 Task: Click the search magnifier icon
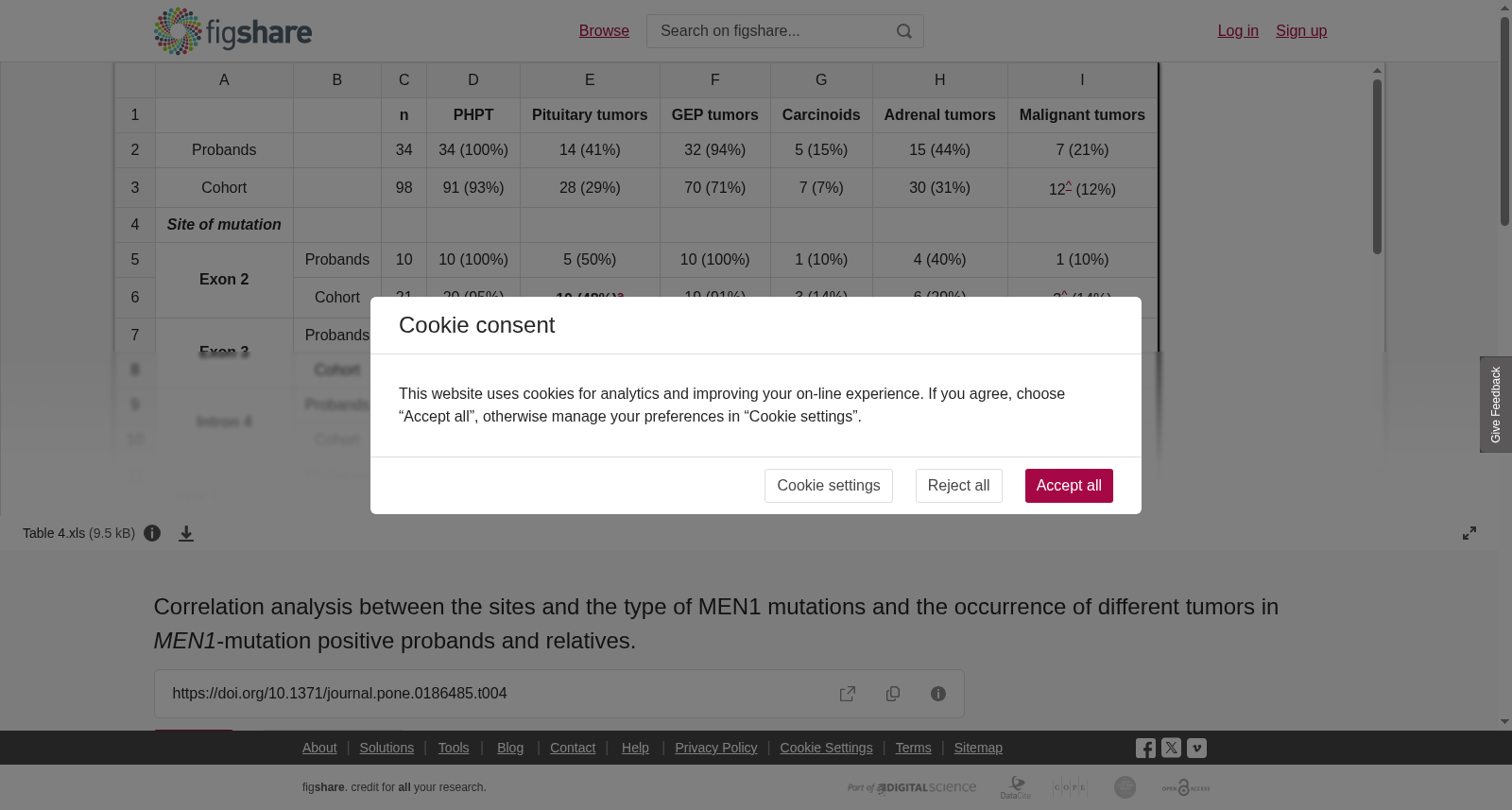pyautogui.click(x=904, y=31)
